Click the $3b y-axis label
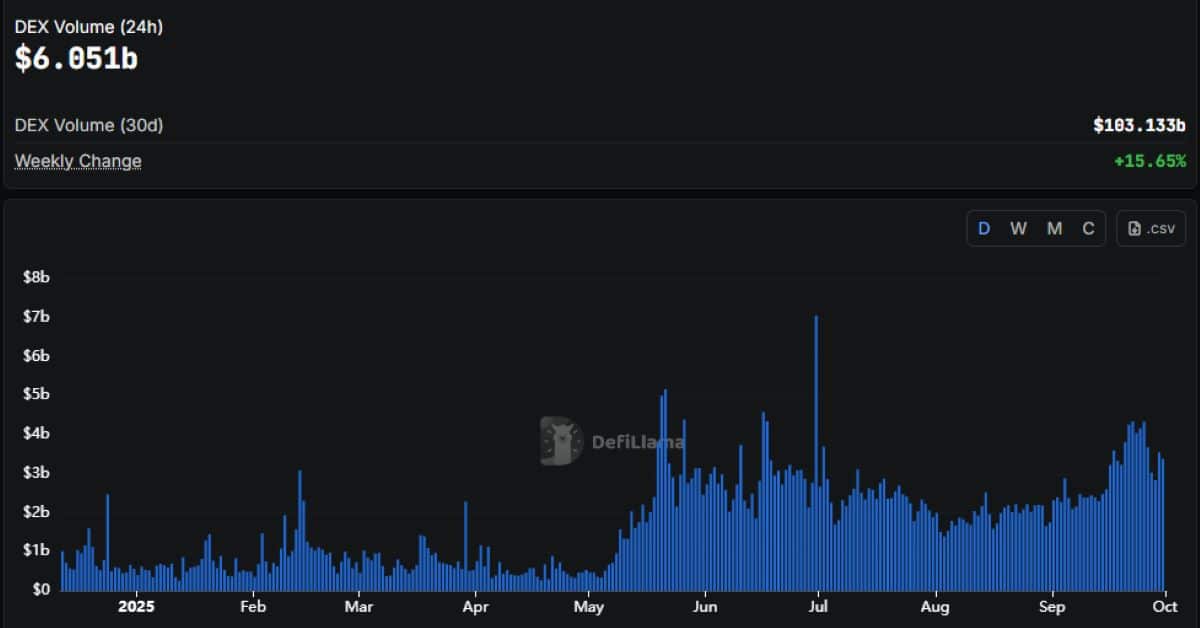The height and width of the screenshot is (628, 1200). (36, 473)
